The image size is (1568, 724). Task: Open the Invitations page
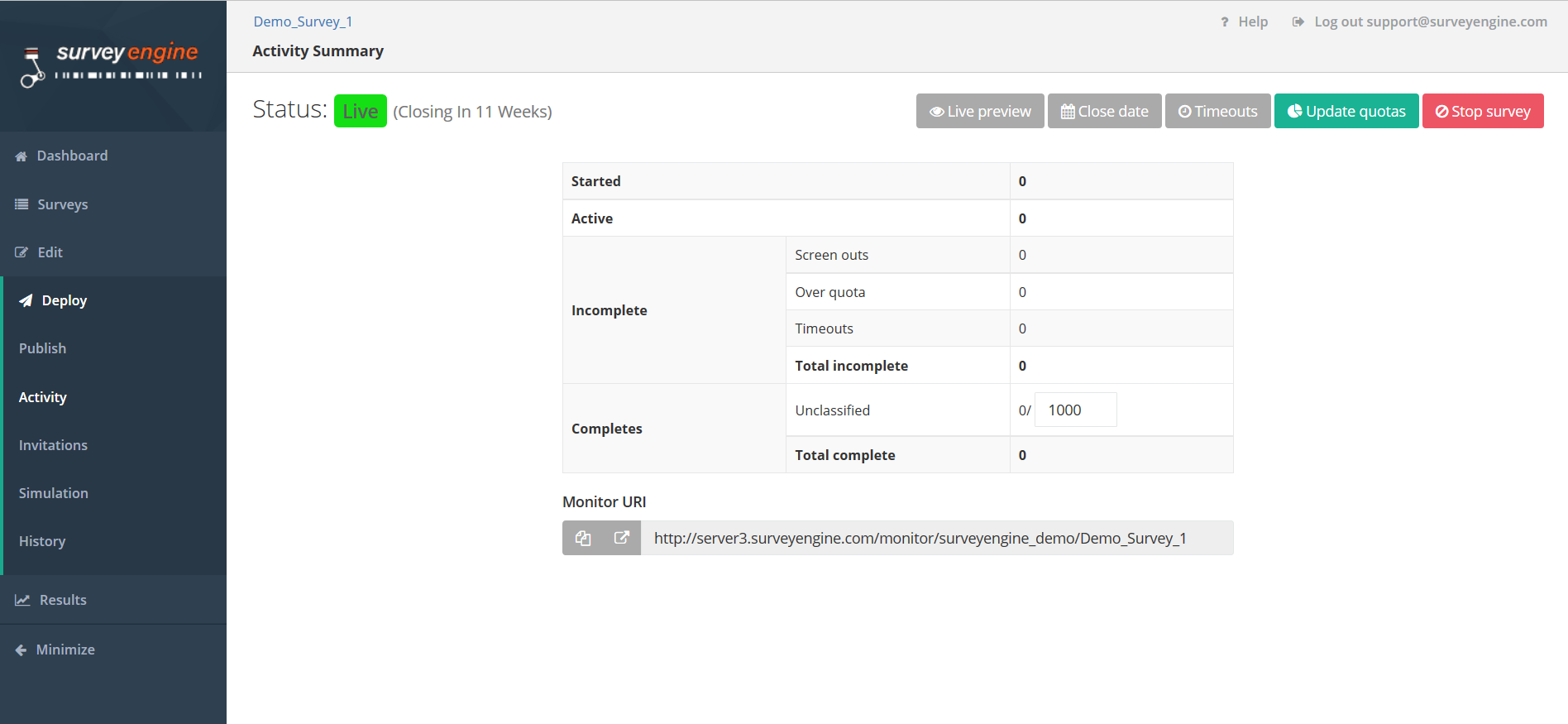(x=53, y=445)
